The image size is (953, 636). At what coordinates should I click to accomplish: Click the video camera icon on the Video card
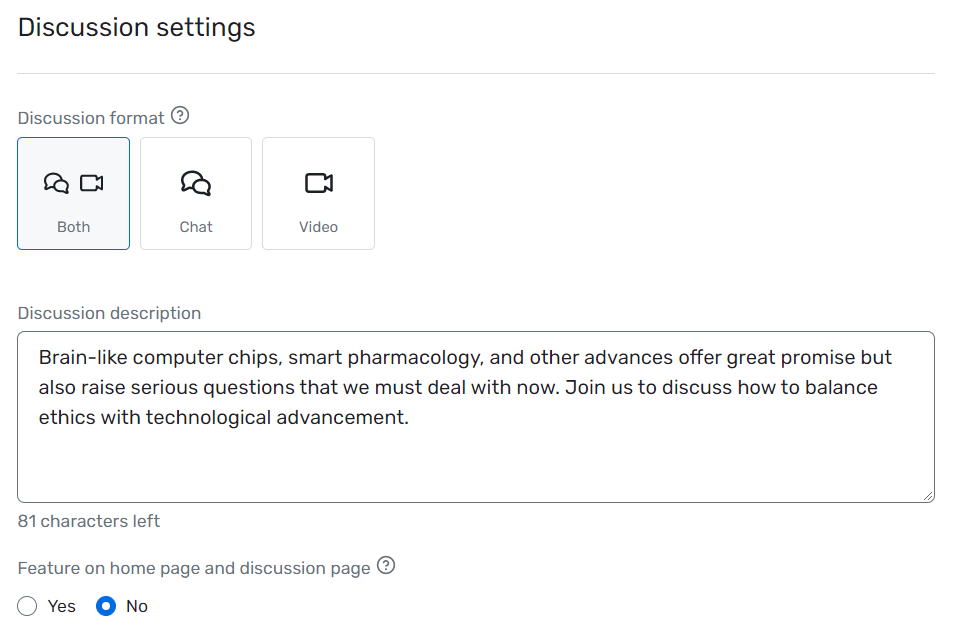(x=318, y=183)
